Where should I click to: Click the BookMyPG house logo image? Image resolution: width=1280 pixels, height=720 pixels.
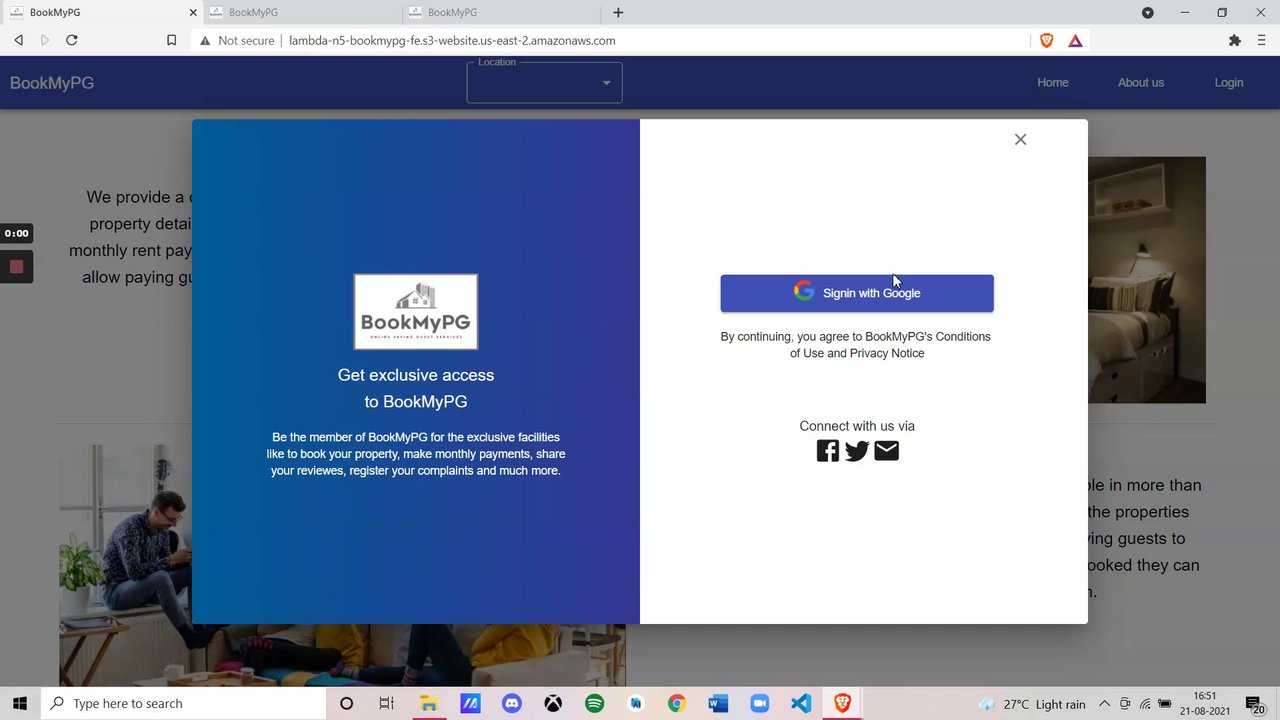click(416, 312)
